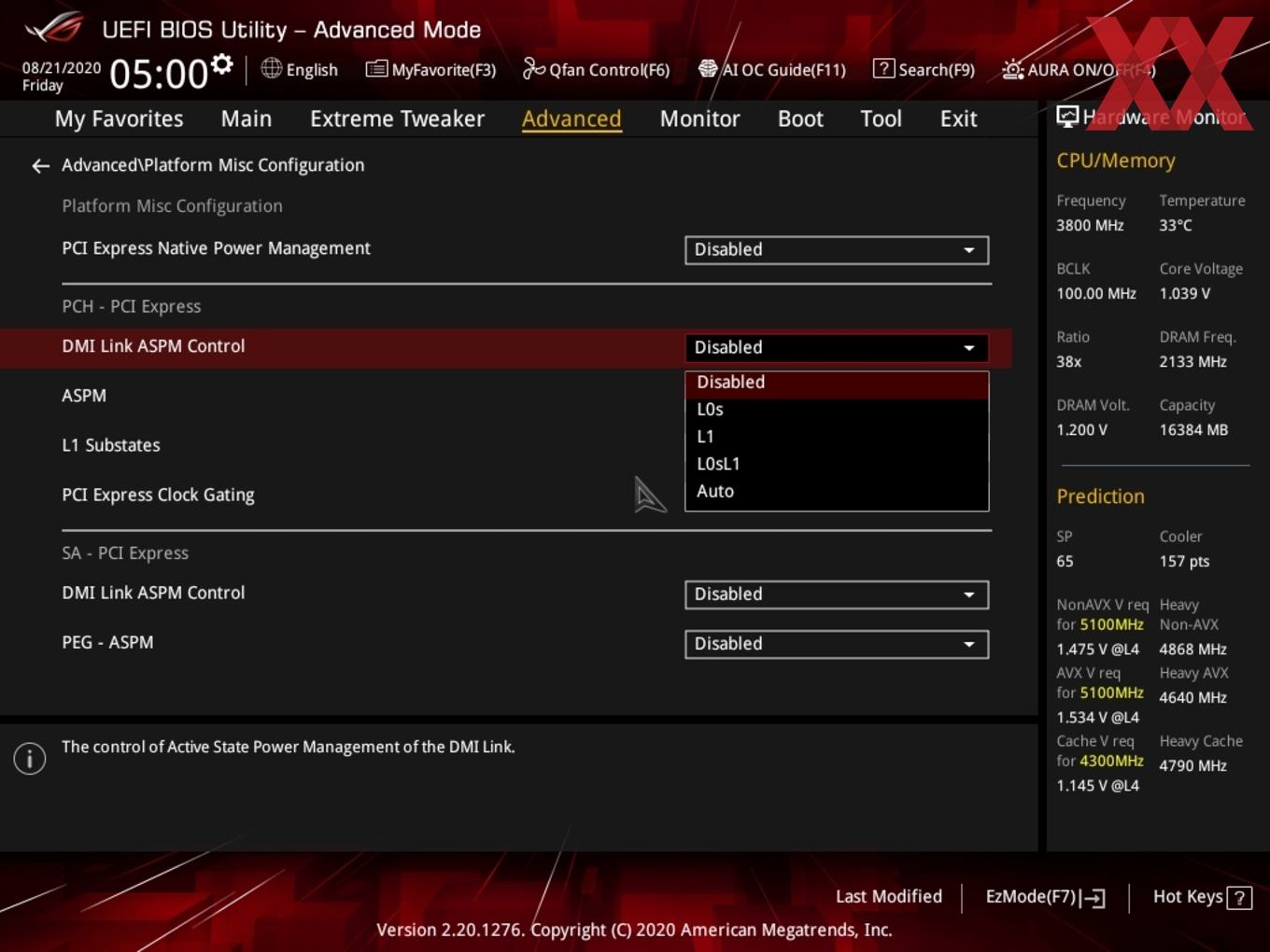Click the ROG logo icon
The height and width of the screenshot is (952, 1270).
point(54,28)
